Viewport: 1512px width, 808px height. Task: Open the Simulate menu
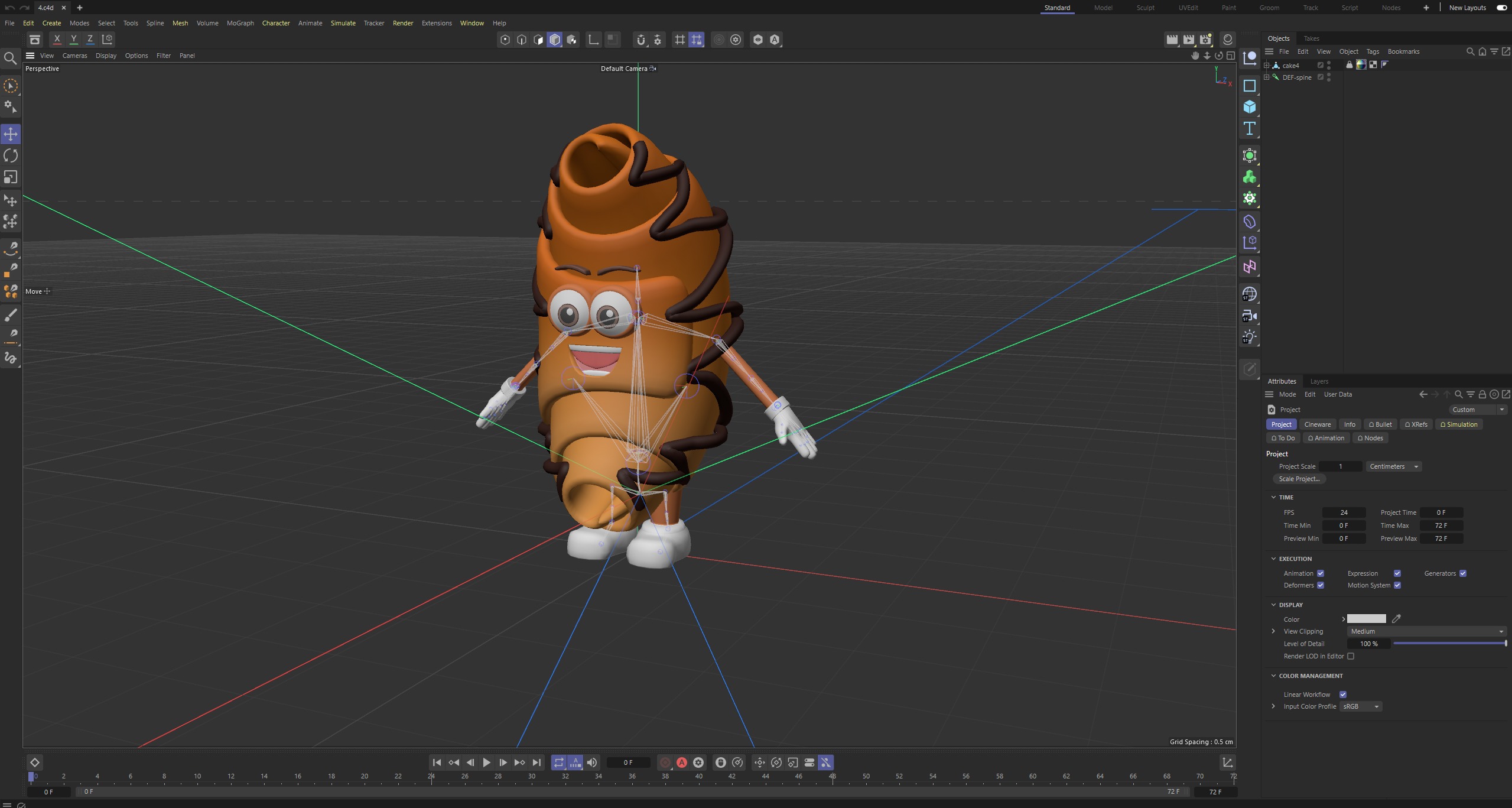[x=343, y=23]
